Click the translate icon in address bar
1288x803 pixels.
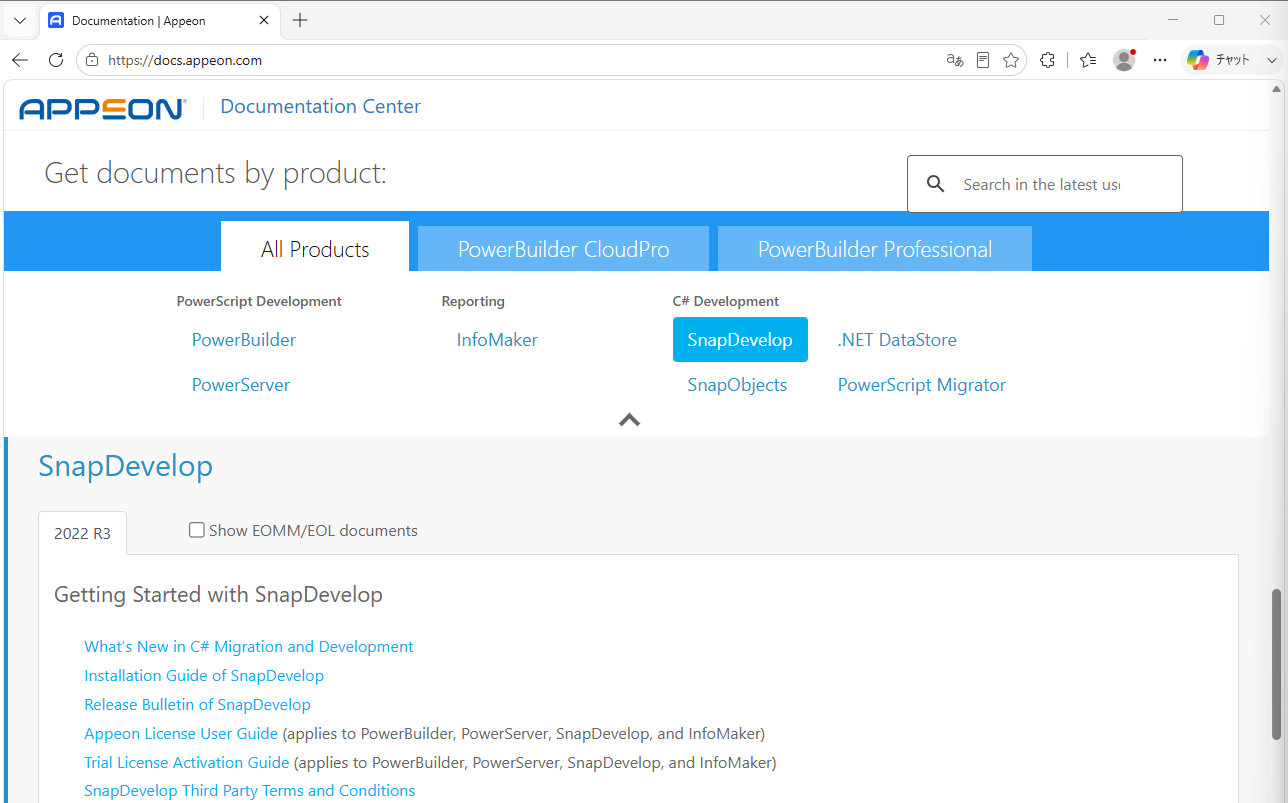click(x=954, y=60)
